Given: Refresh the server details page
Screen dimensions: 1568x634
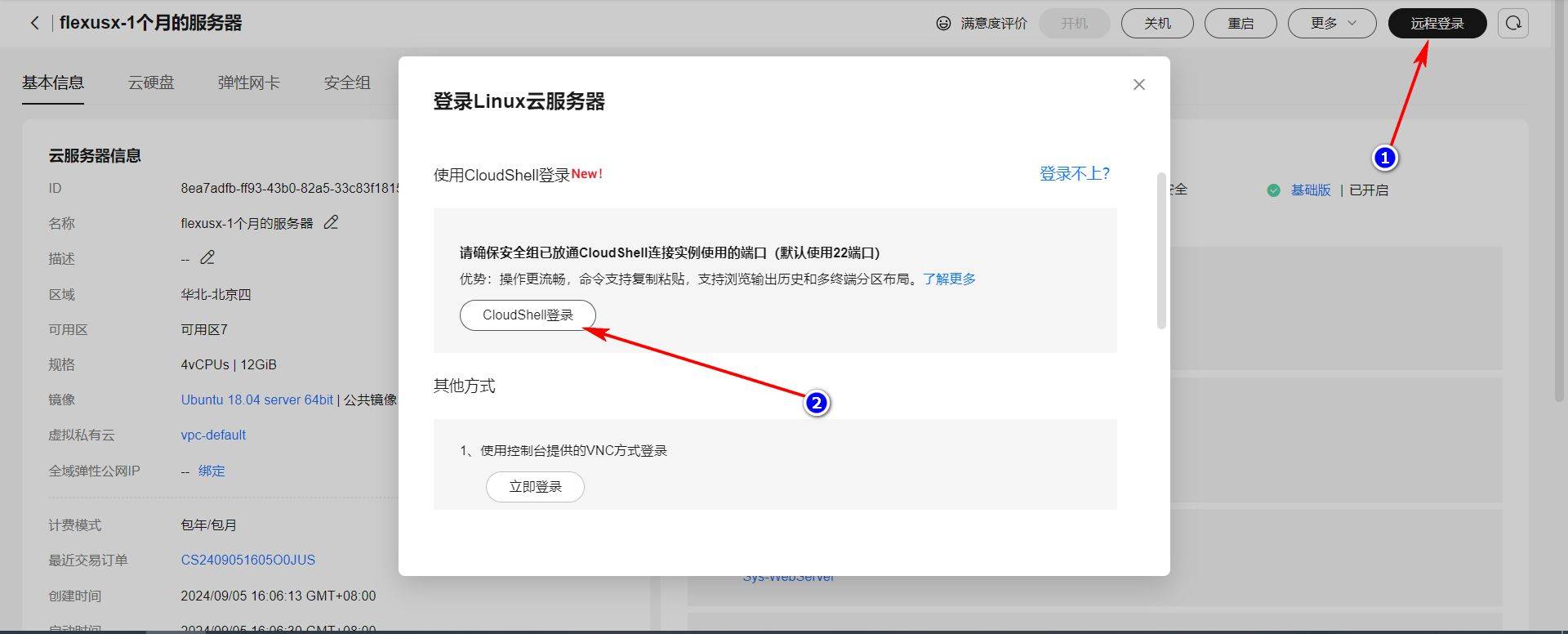Looking at the screenshot, I should (1513, 23).
